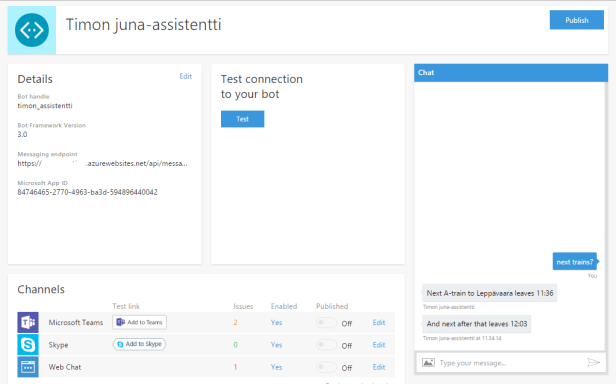Click the Microsoft Teams channel name

[x=76, y=322]
